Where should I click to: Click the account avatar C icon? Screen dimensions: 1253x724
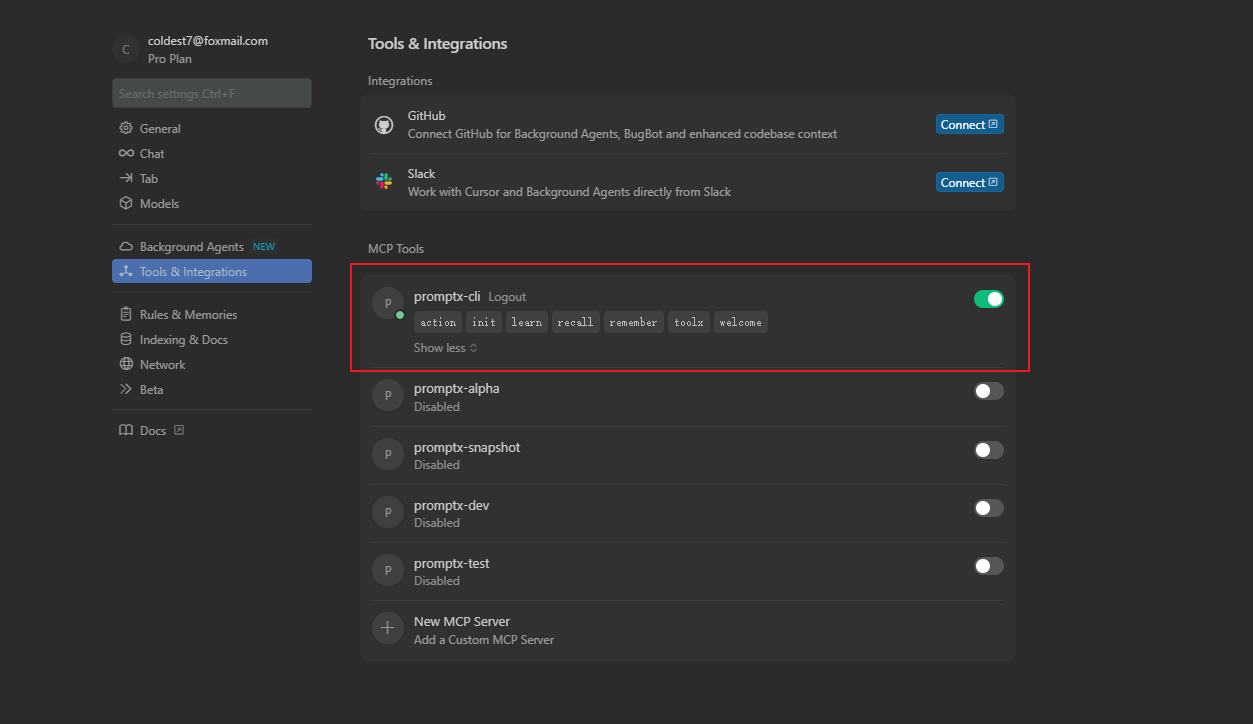point(126,49)
